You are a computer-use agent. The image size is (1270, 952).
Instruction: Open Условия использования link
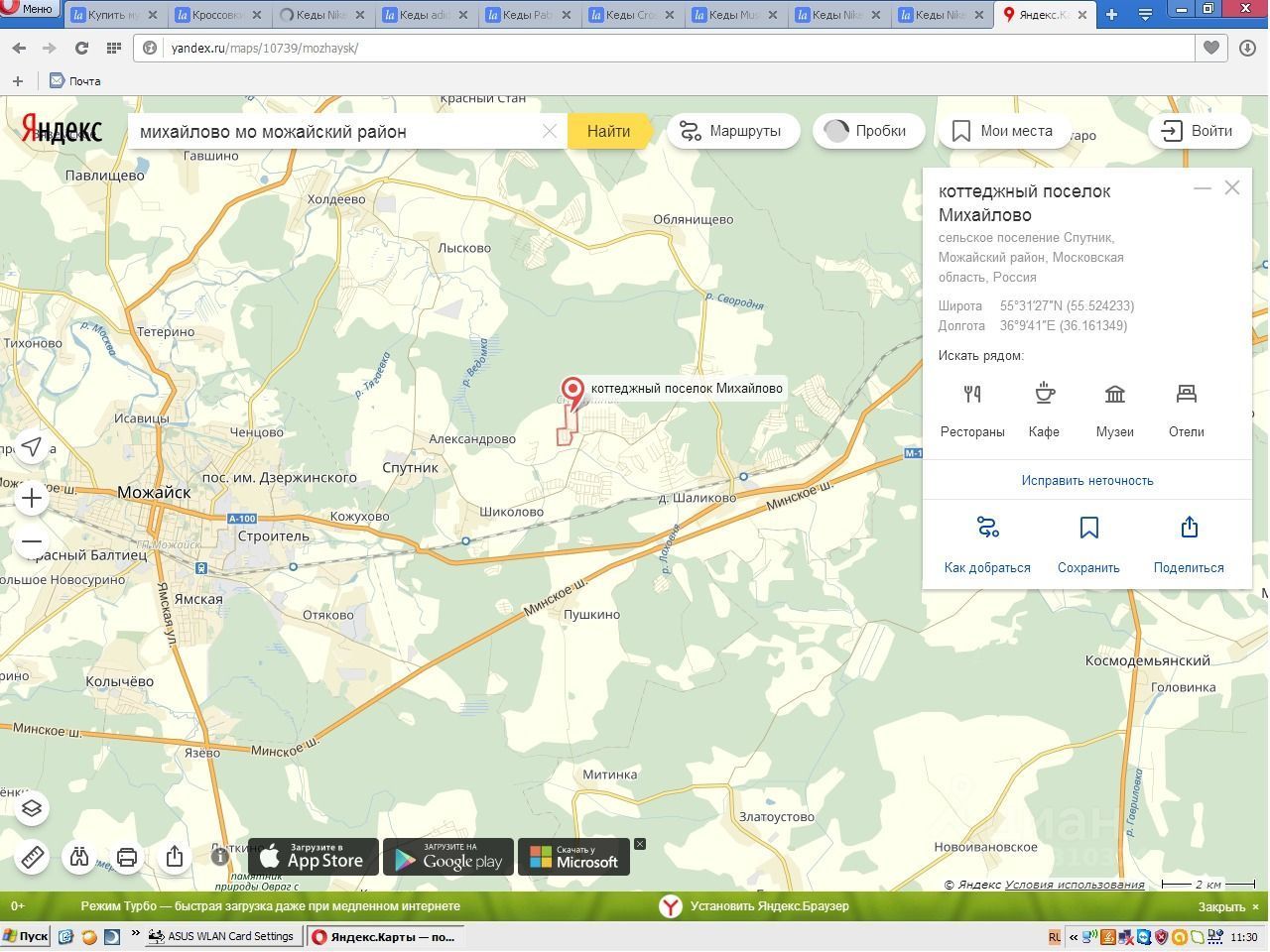(x=1075, y=885)
